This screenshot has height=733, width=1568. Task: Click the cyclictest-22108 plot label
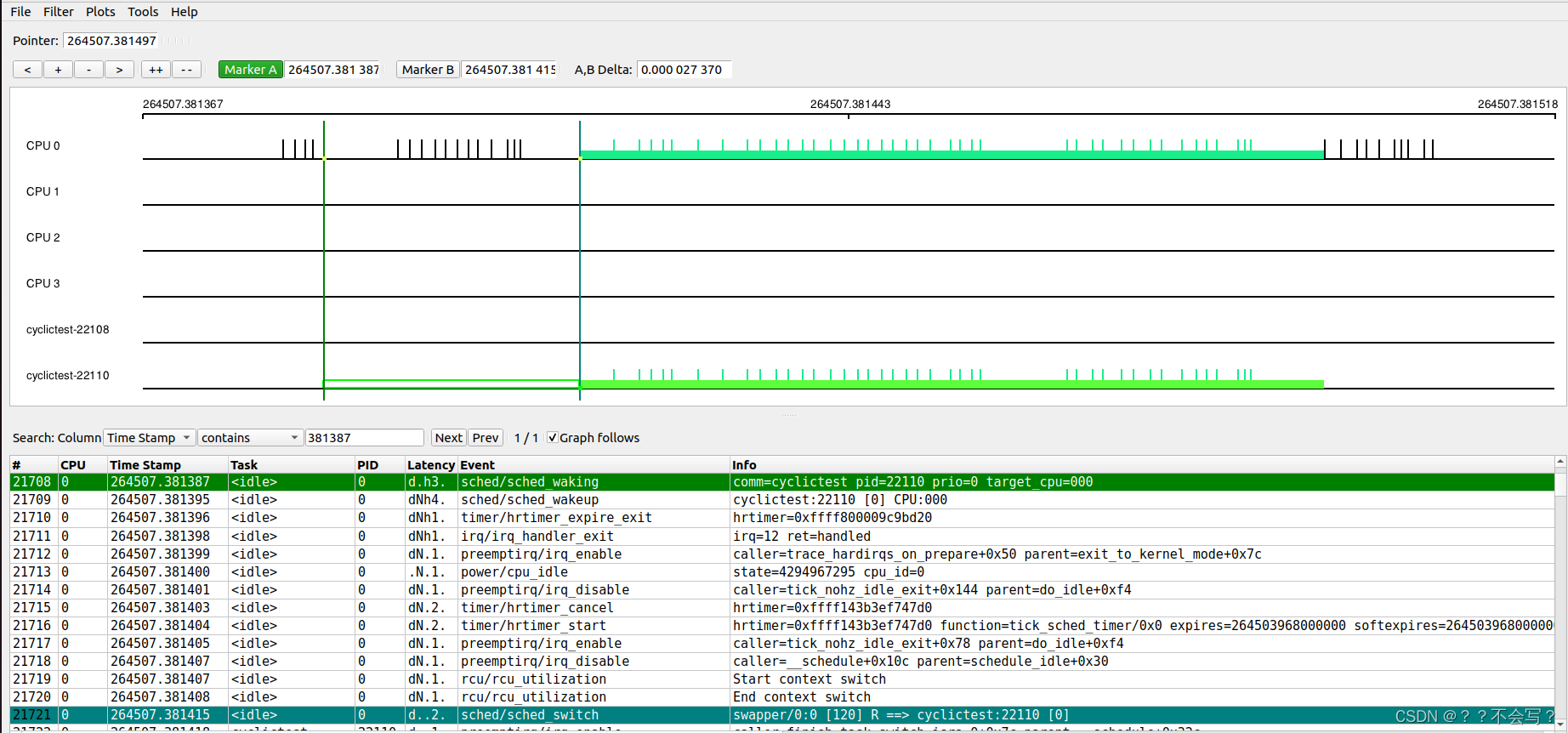pyautogui.click(x=68, y=329)
